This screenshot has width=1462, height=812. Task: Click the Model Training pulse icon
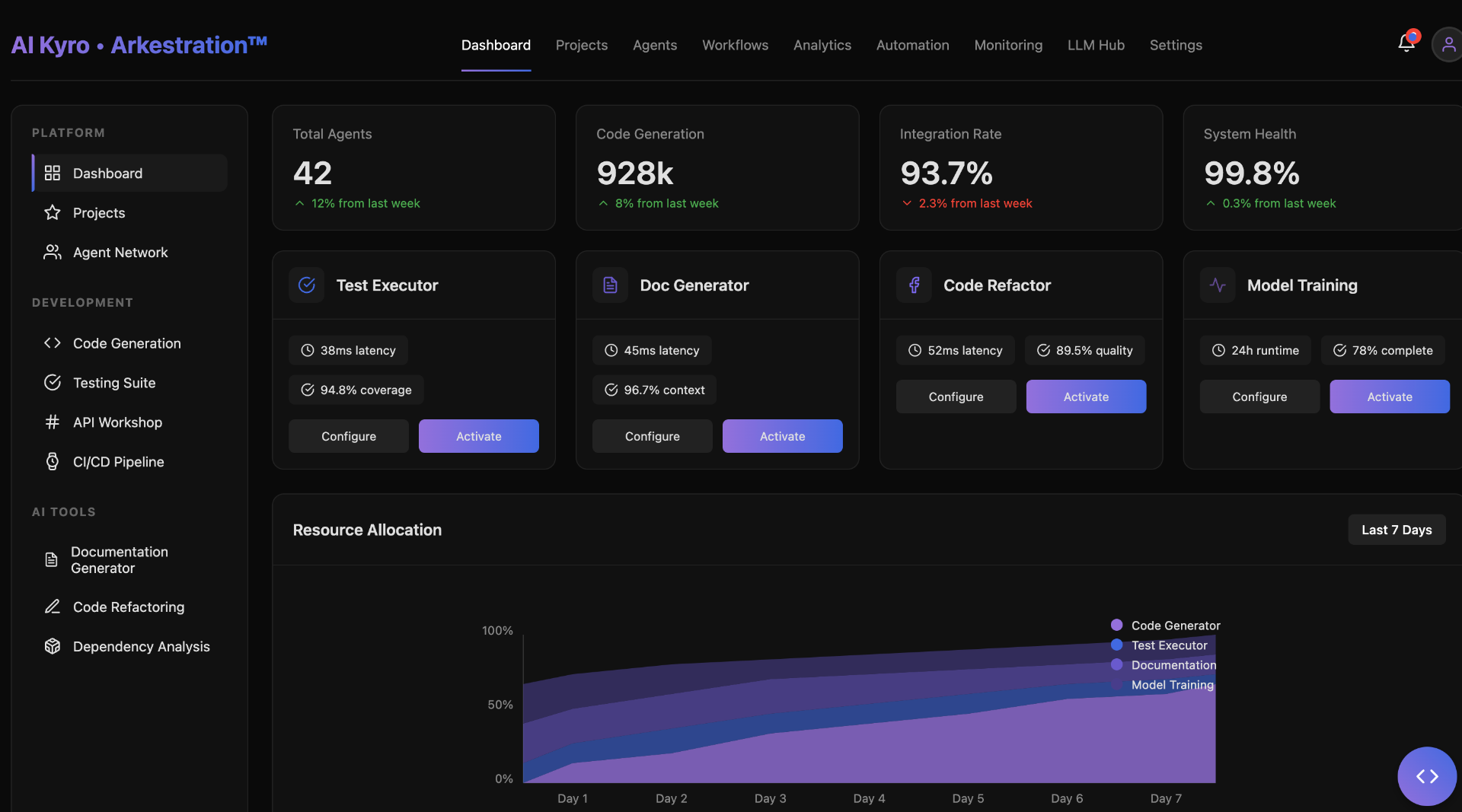1218,285
